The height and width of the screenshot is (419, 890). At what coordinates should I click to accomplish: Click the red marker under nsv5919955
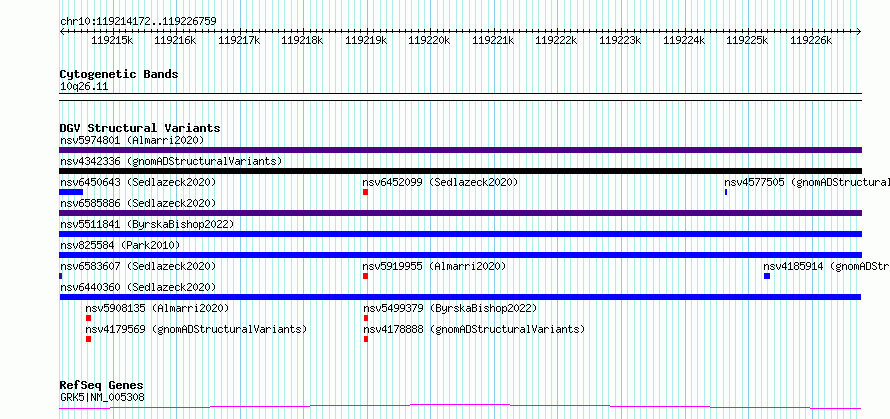pos(366,276)
